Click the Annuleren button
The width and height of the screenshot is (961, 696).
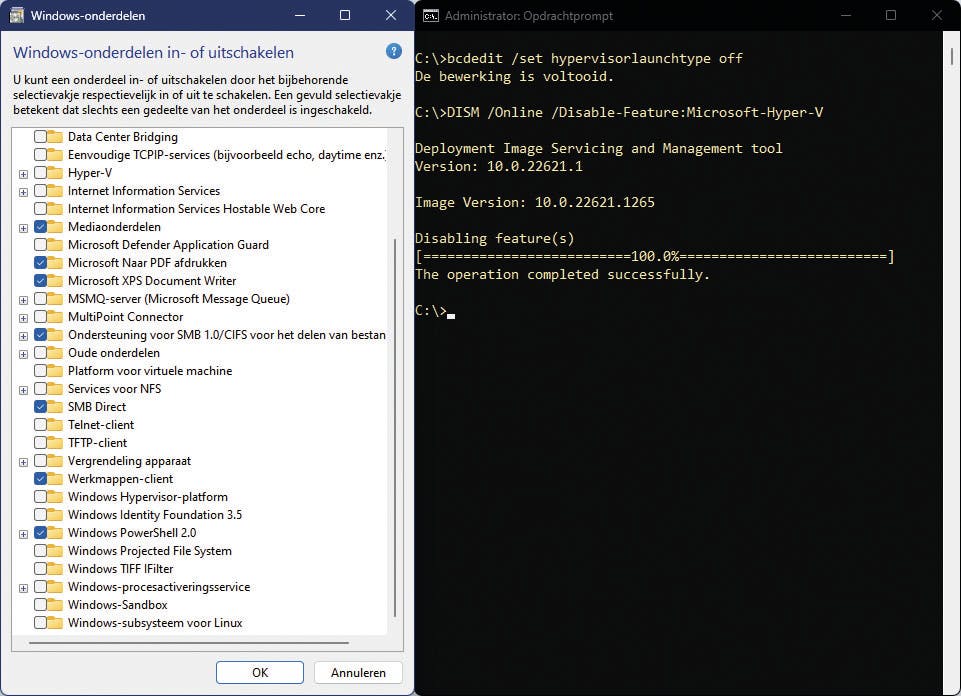(x=358, y=673)
